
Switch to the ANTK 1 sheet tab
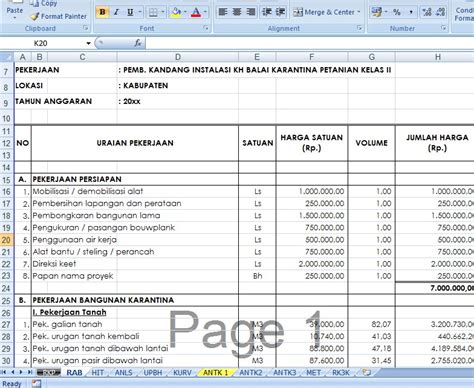[216, 372]
